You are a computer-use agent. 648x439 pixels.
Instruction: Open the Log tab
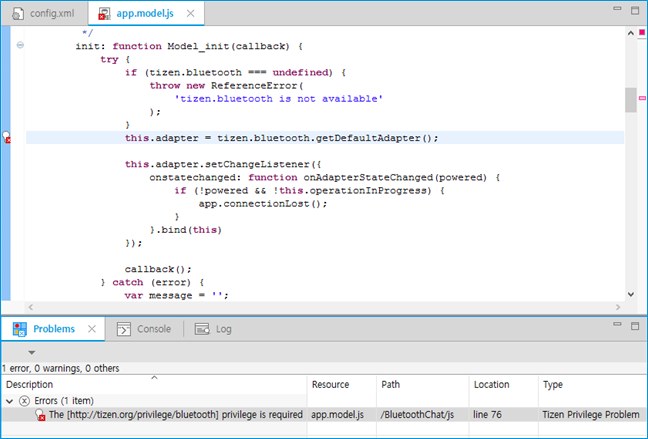click(x=223, y=328)
